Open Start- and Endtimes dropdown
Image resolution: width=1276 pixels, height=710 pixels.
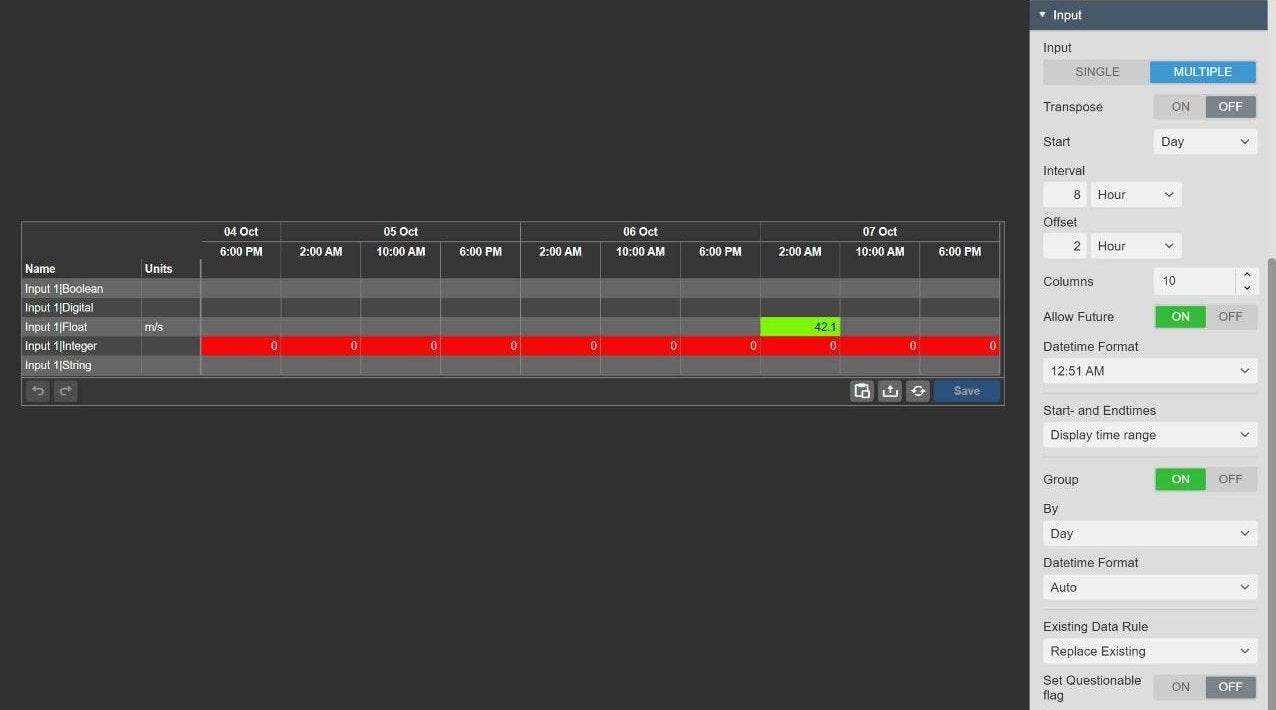[1150, 435]
